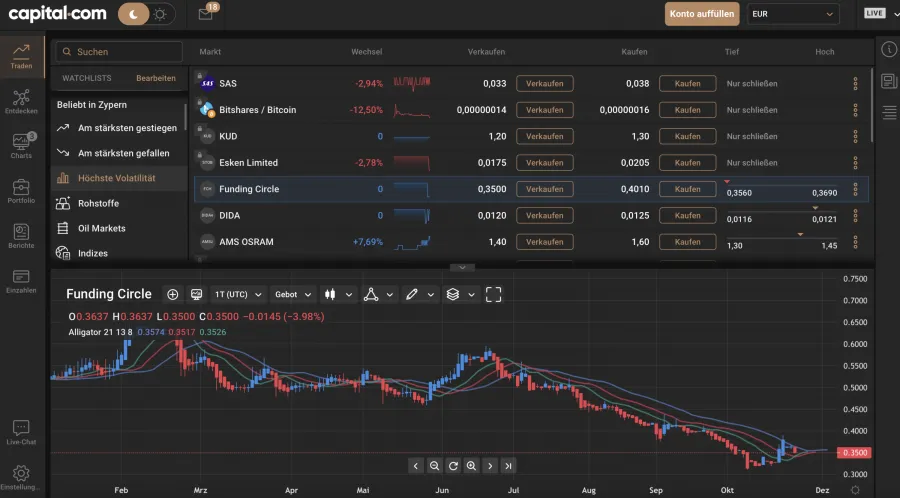Open candlestick chart type dropdown

pyautogui.click(x=338, y=294)
